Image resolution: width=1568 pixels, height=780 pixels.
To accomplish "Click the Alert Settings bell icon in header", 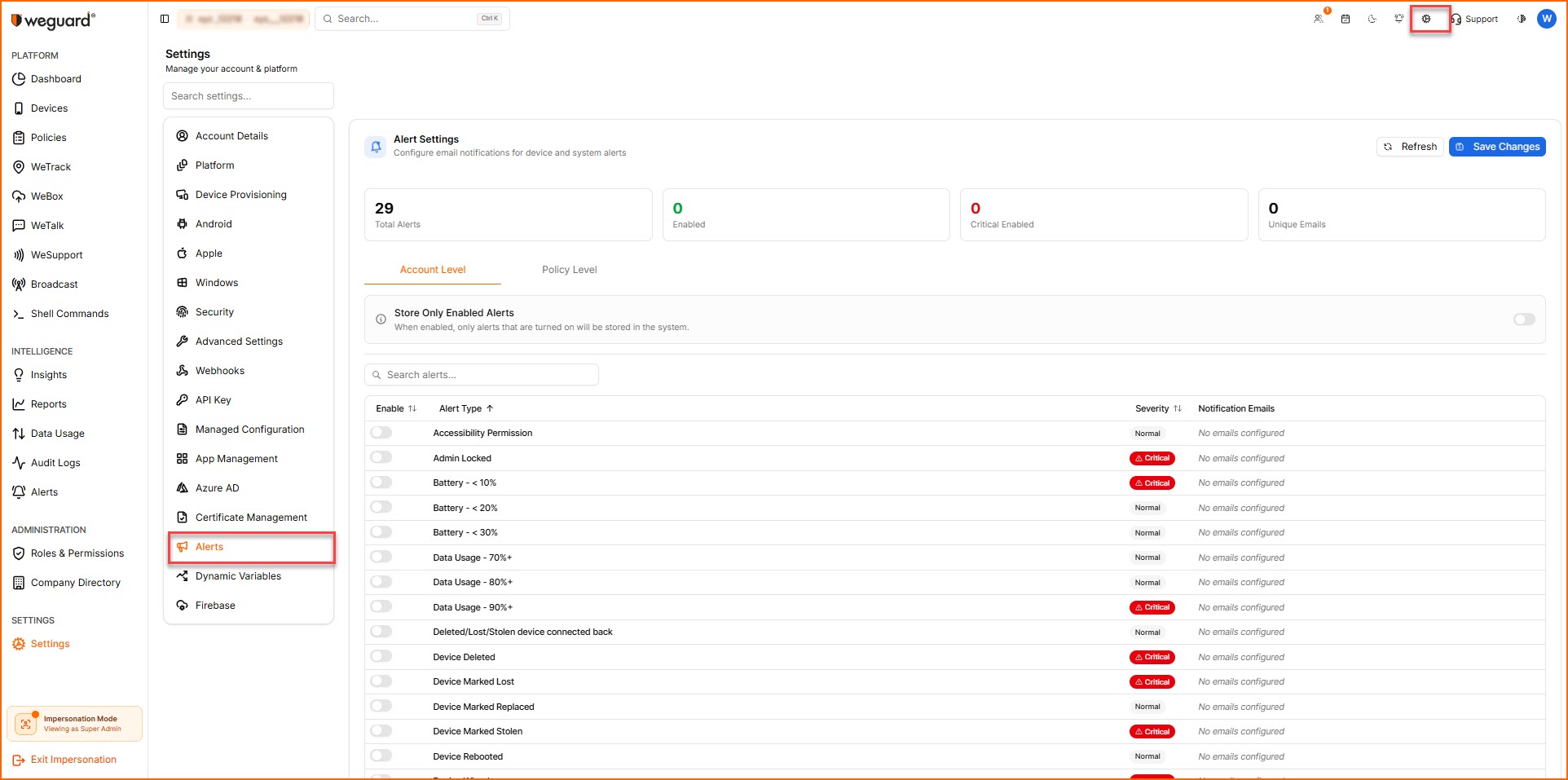I will 376,147.
